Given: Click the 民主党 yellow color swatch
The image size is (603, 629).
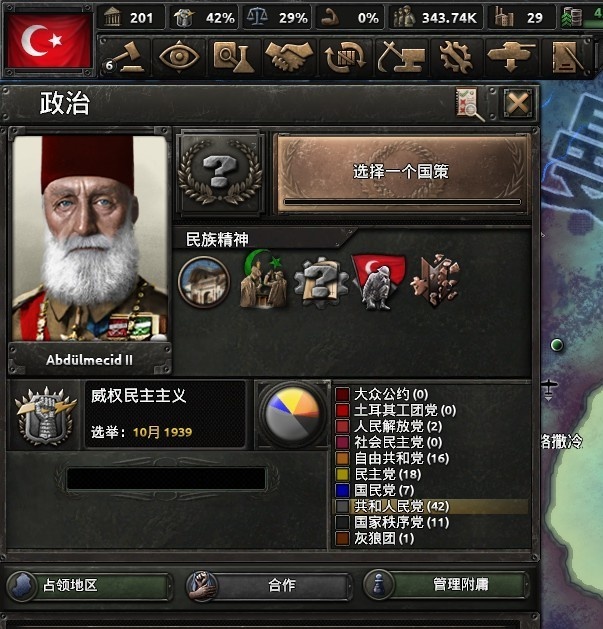Looking at the screenshot, I should 342,474.
